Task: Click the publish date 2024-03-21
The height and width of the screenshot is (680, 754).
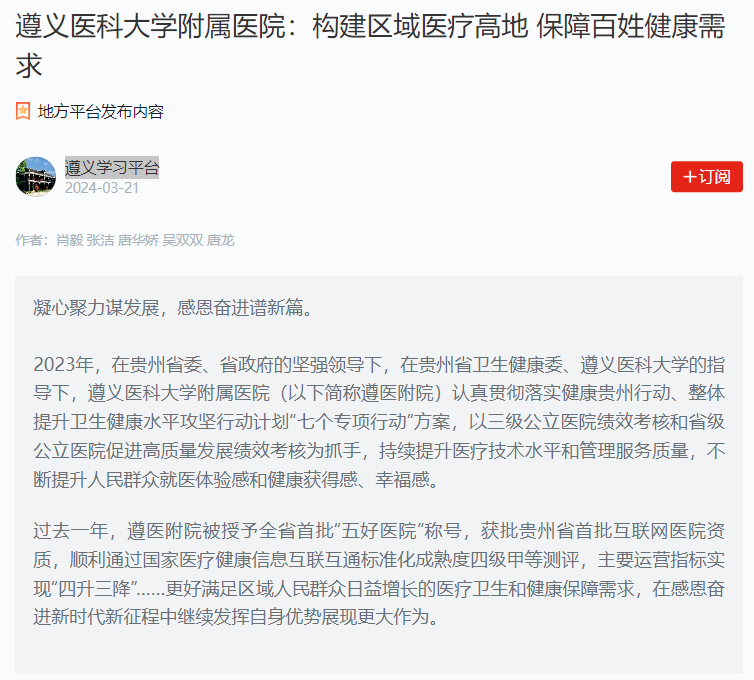Action: [x=102, y=188]
